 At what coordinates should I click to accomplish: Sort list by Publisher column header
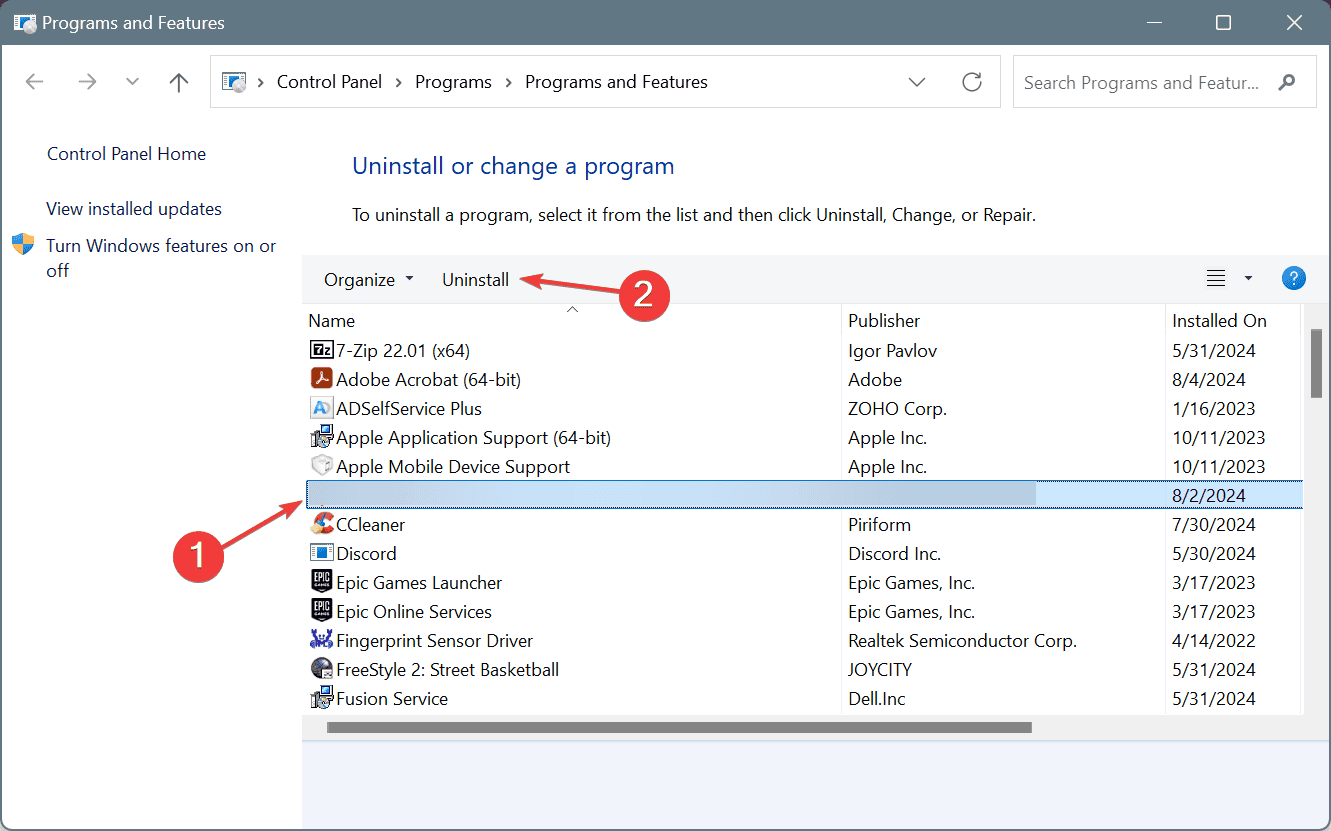pyautogui.click(x=884, y=321)
